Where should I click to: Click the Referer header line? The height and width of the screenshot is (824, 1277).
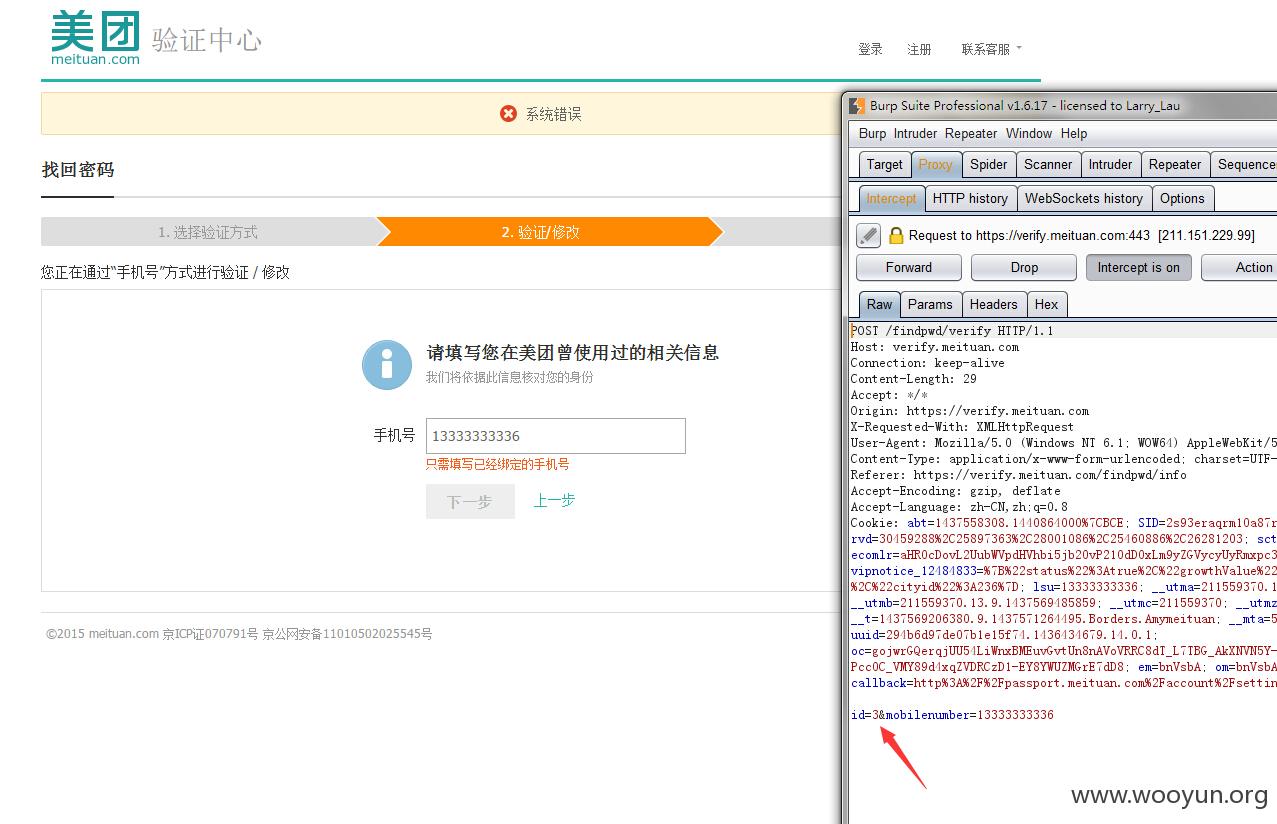click(1019, 475)
